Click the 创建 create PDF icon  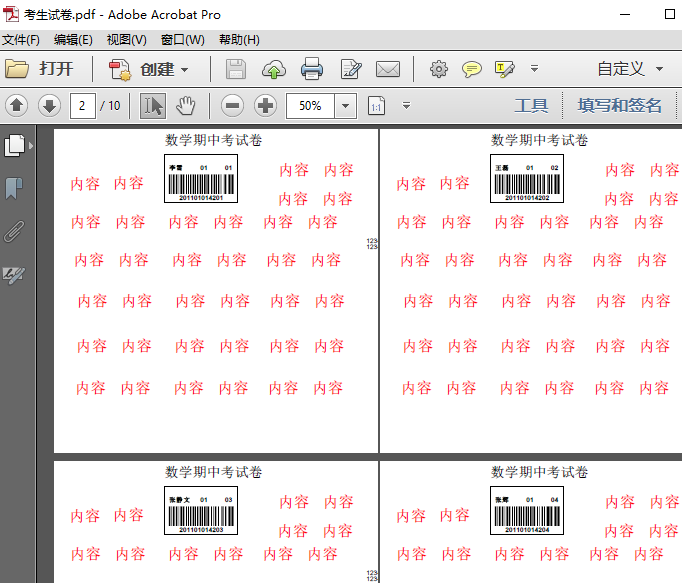click(120, 69)
